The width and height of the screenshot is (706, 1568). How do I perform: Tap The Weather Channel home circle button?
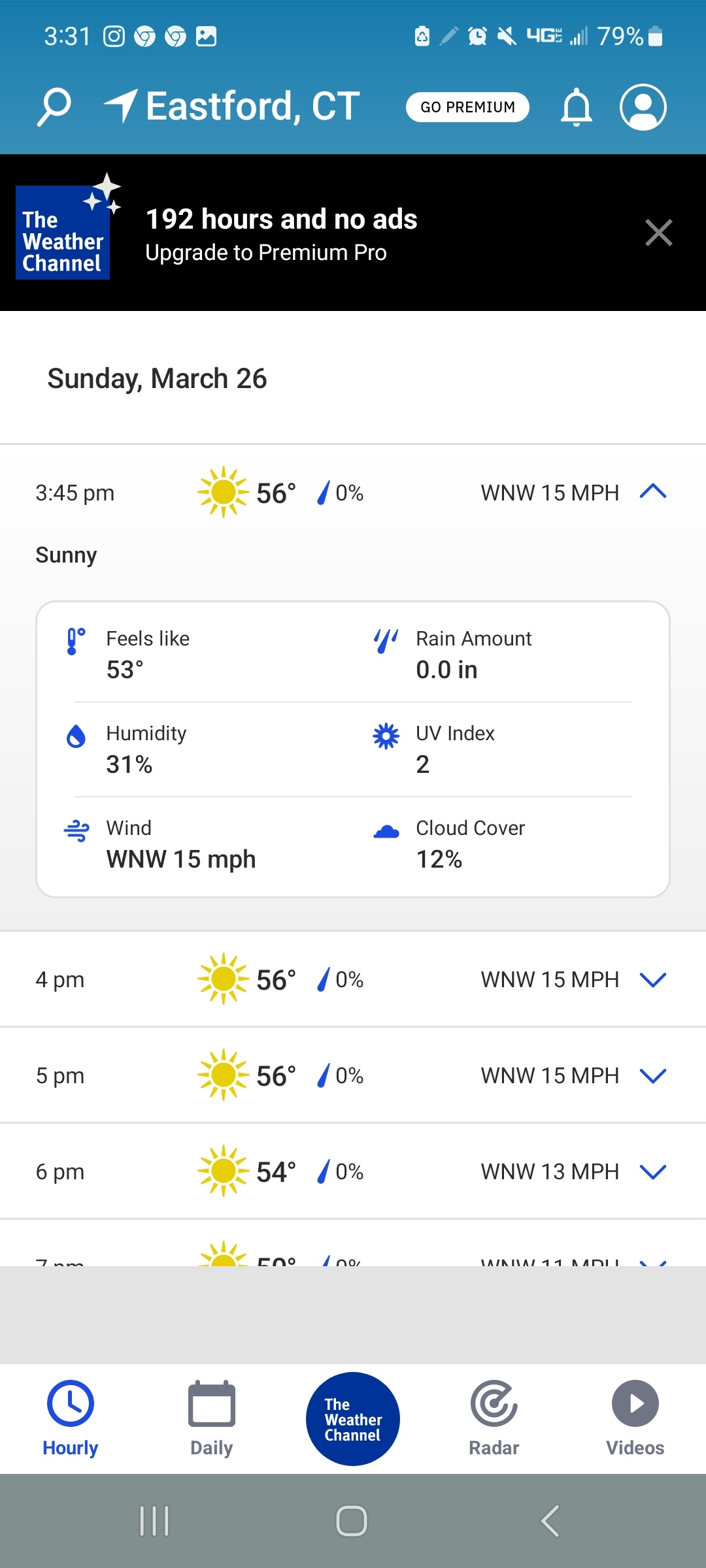(x=353, y=1418)
